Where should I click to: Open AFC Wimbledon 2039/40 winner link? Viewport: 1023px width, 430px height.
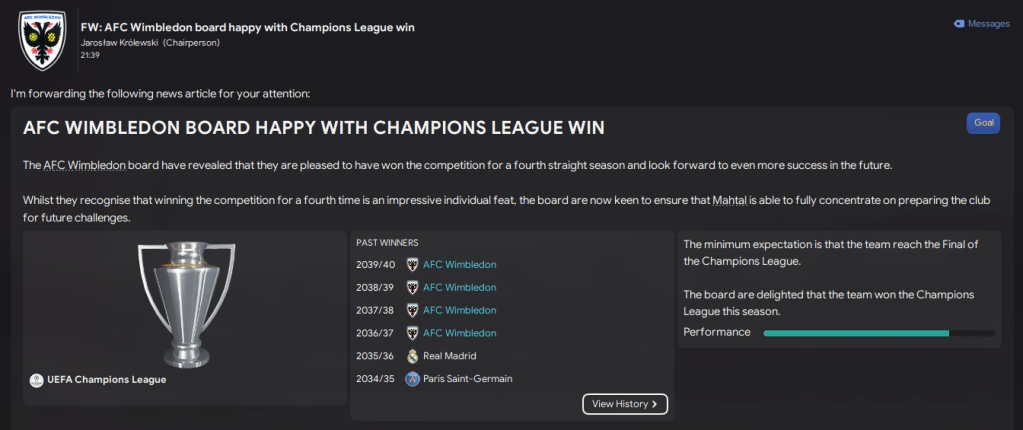[x=459, y=265]
